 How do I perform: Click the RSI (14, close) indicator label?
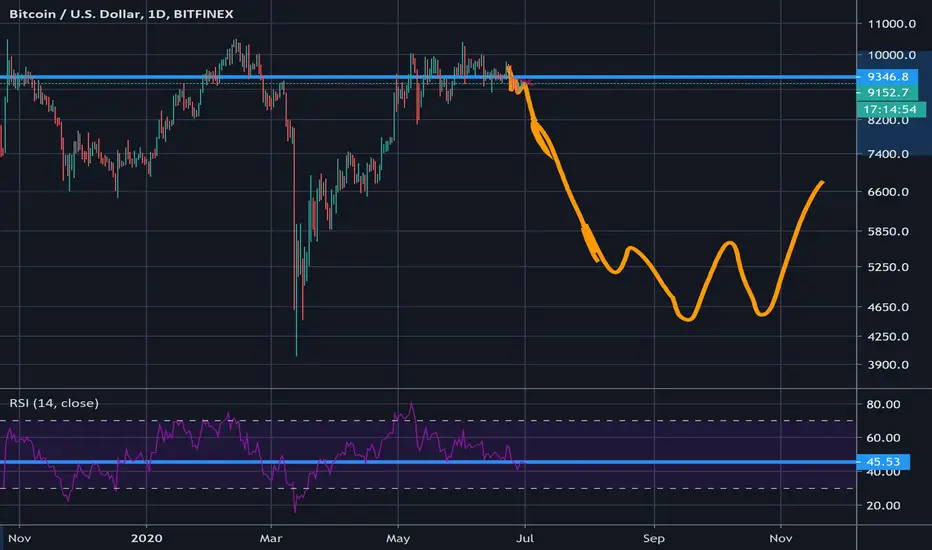[x=54, y=403]
